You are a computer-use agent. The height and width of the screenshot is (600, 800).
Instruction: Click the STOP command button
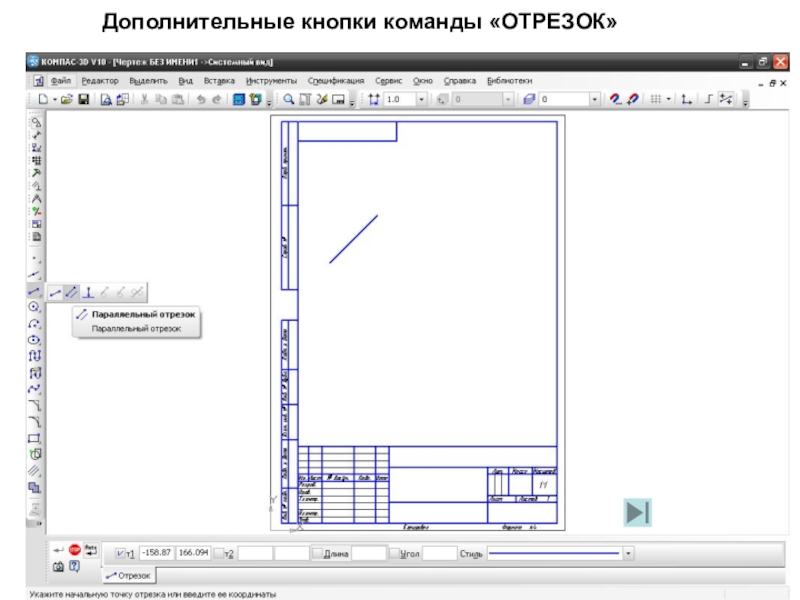74,550
